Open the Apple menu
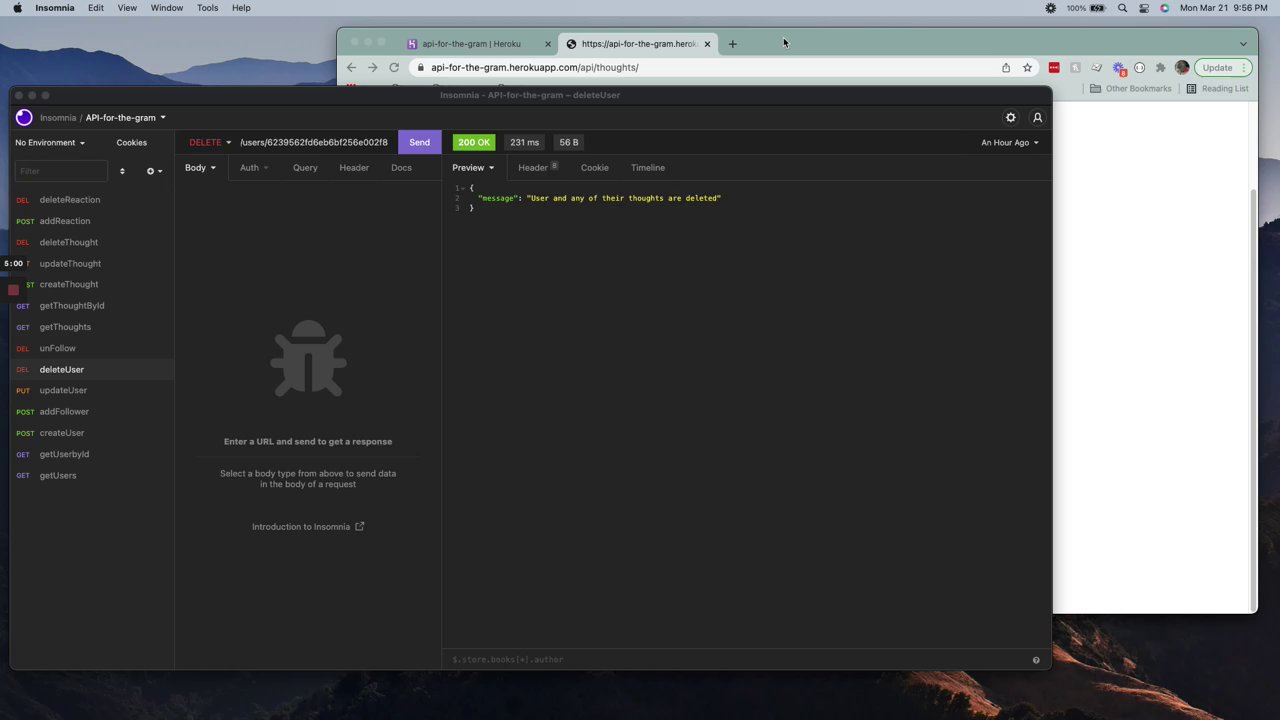The width and height of the screenshot is (1280, 720). pos(17,8)
